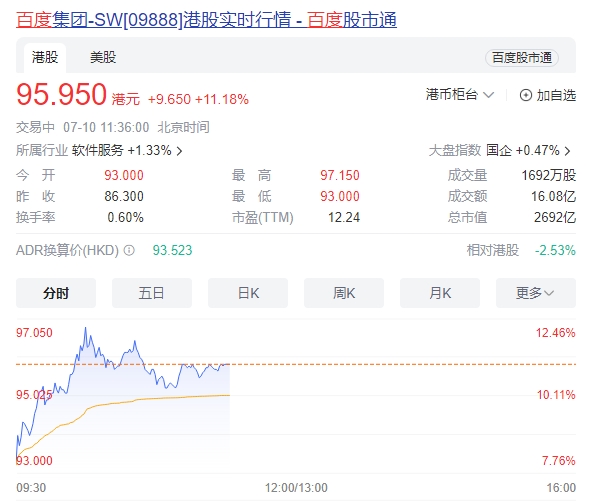The height and width of the screenshot is (502, 597).
Task: Expand industry details chevron after +1.33%
Action: tap(179, 151)
